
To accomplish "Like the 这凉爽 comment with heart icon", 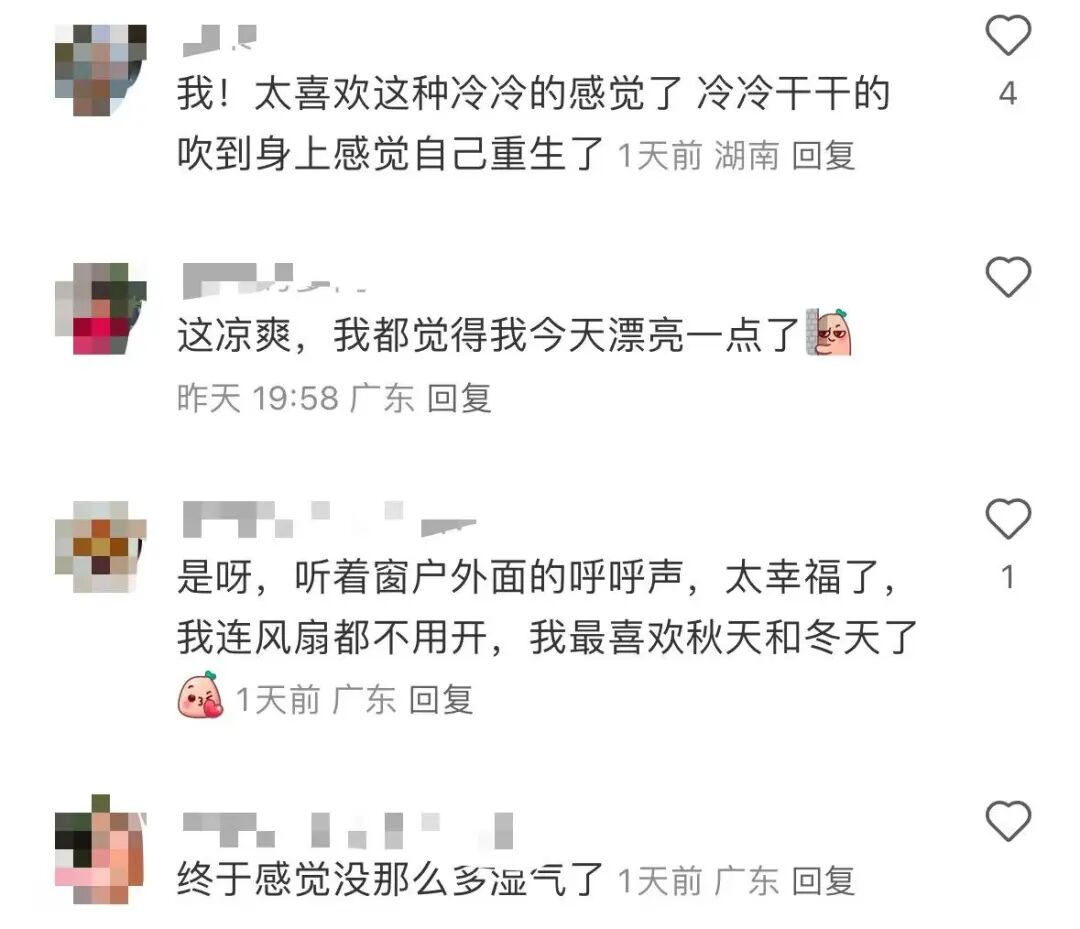I will (1008, 276).
